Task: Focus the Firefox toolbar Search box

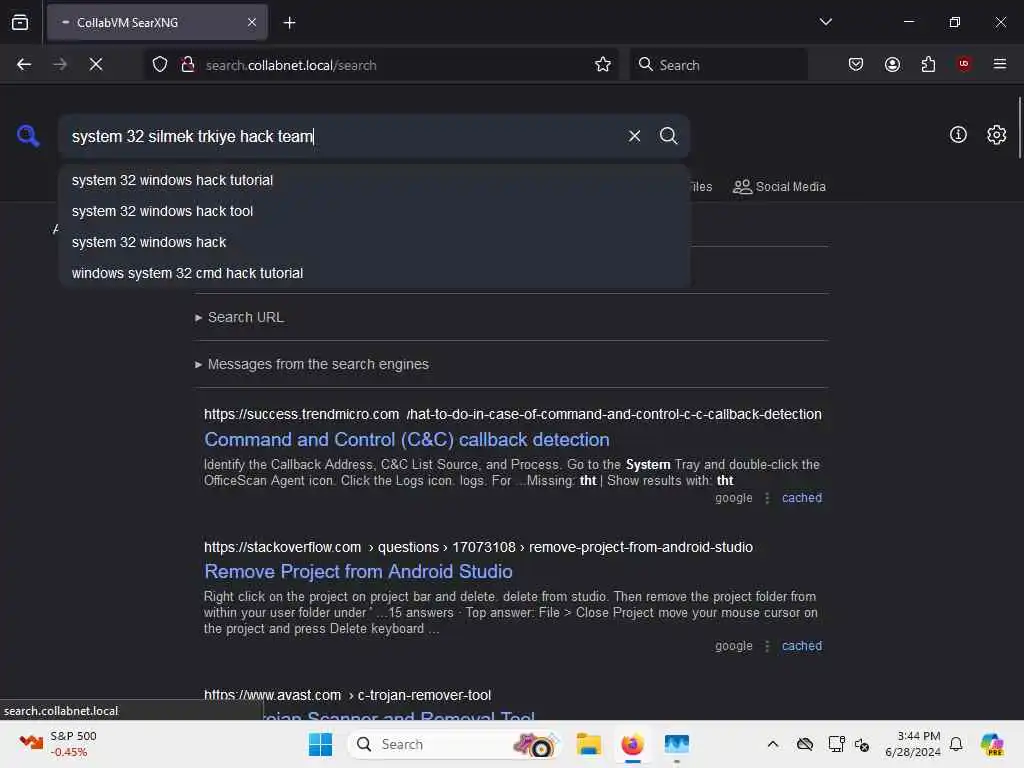Action: tap(718, 65)
